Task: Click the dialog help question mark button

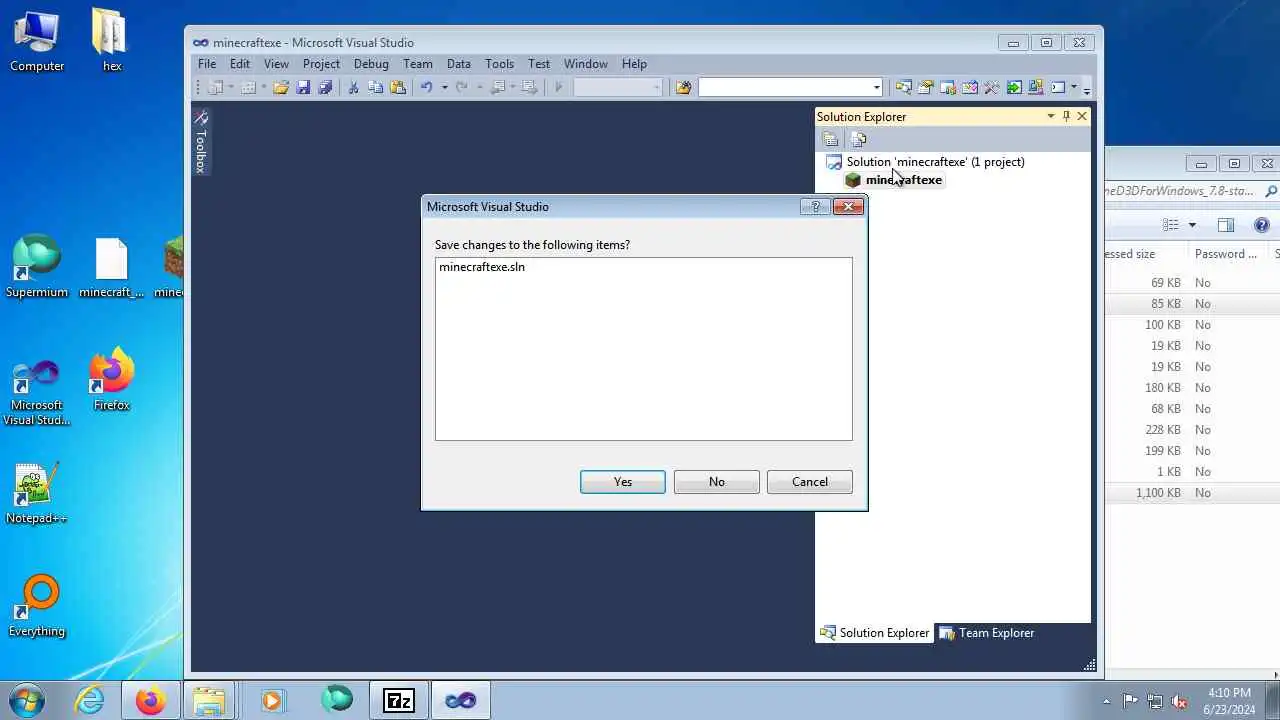Action: pos(815,207)
